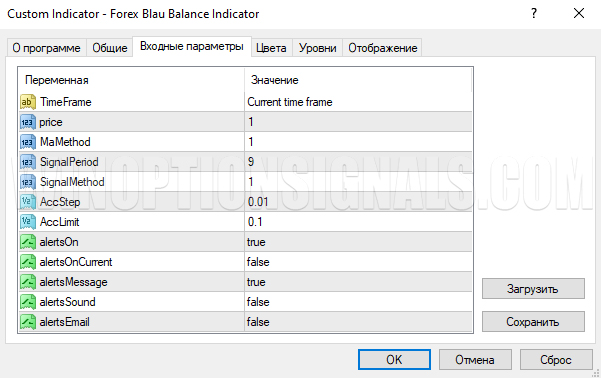Switch to the Общие tab
This screenshot has width=601, height=378.
(110, 48)
